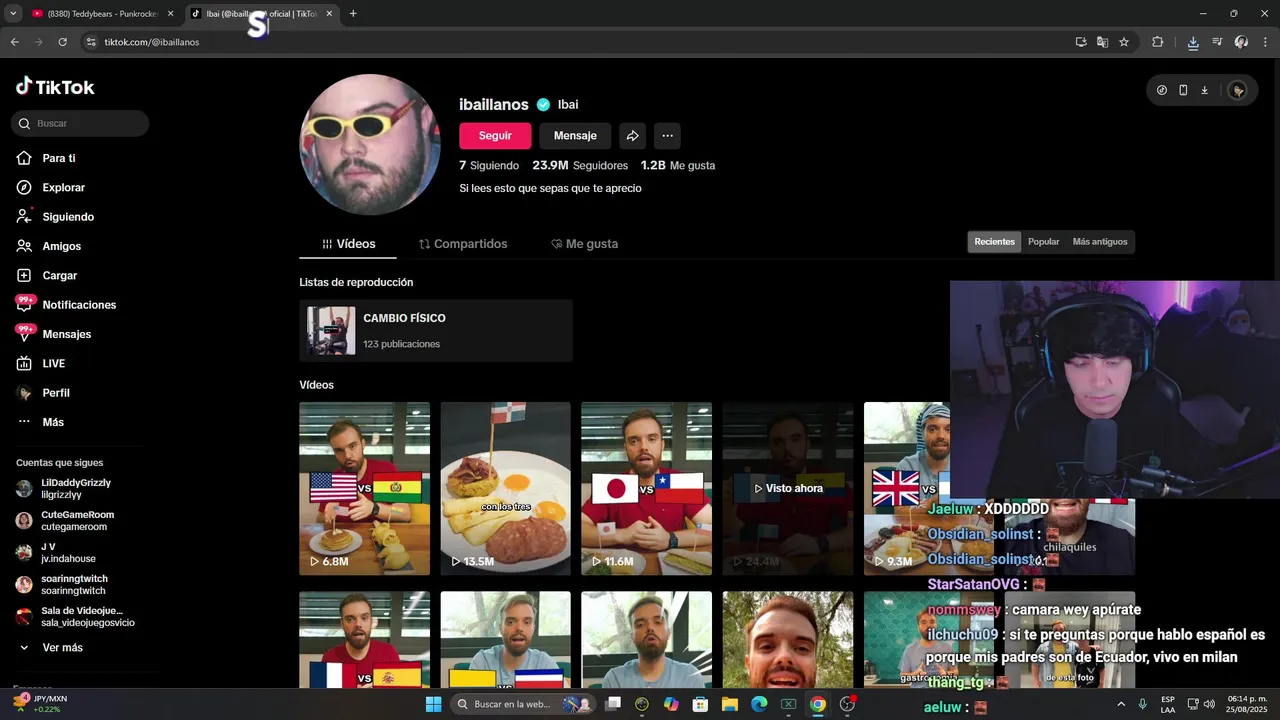Switch to the Vídeos tab

[x=348, y=244]
